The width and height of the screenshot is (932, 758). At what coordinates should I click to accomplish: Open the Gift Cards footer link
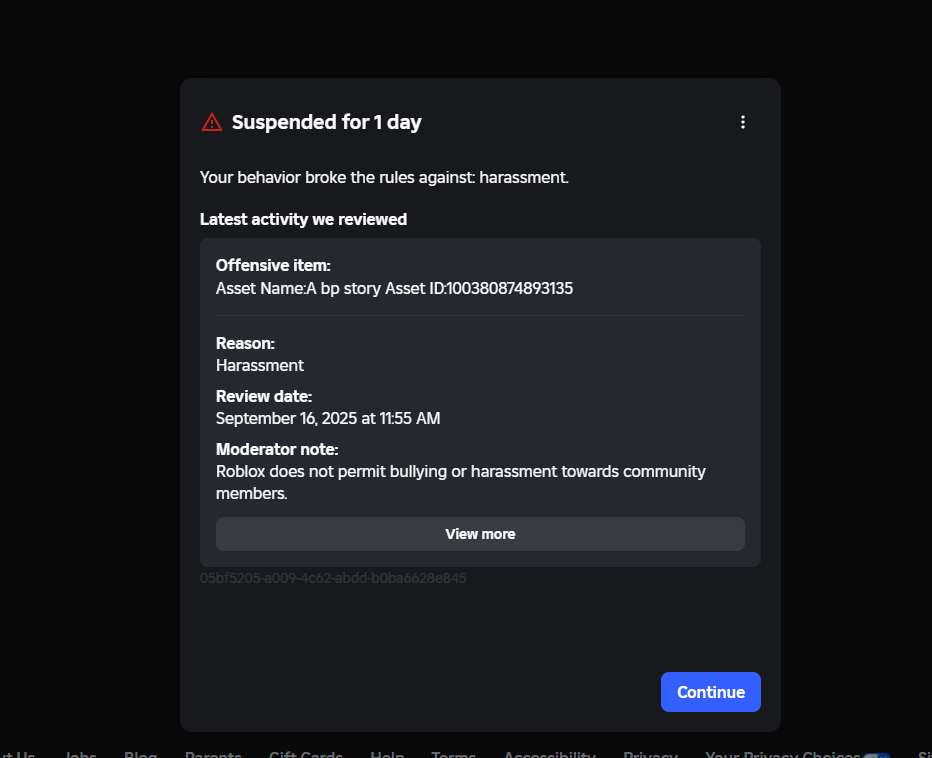point(306,754)
